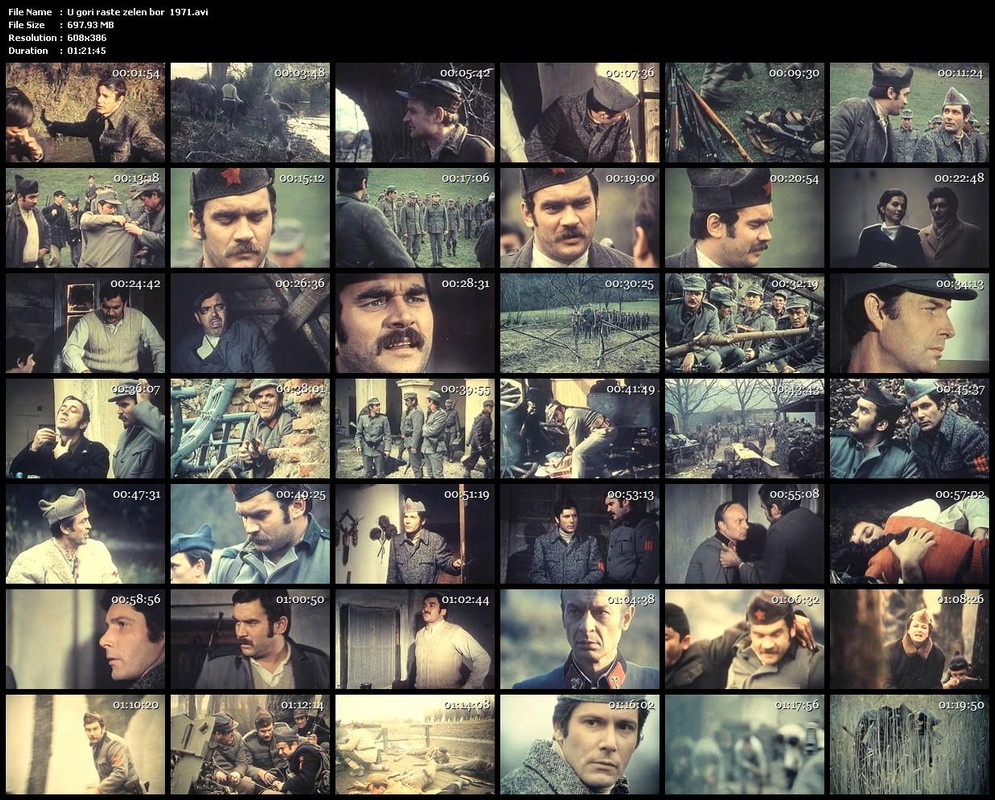Viewport: 995px width, 800px height.
Task: Open the thumbnail labeled 00:41:49
Action: point(579,428)
